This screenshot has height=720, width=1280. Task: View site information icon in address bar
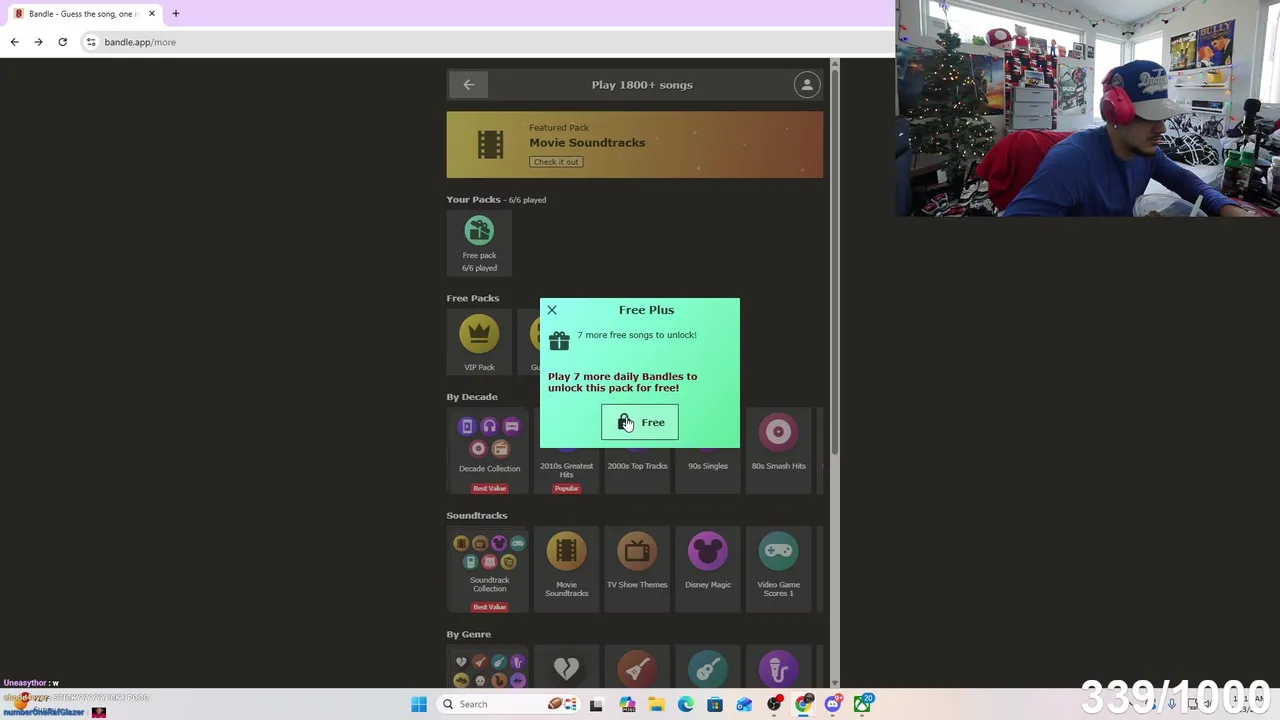(91, 42)
